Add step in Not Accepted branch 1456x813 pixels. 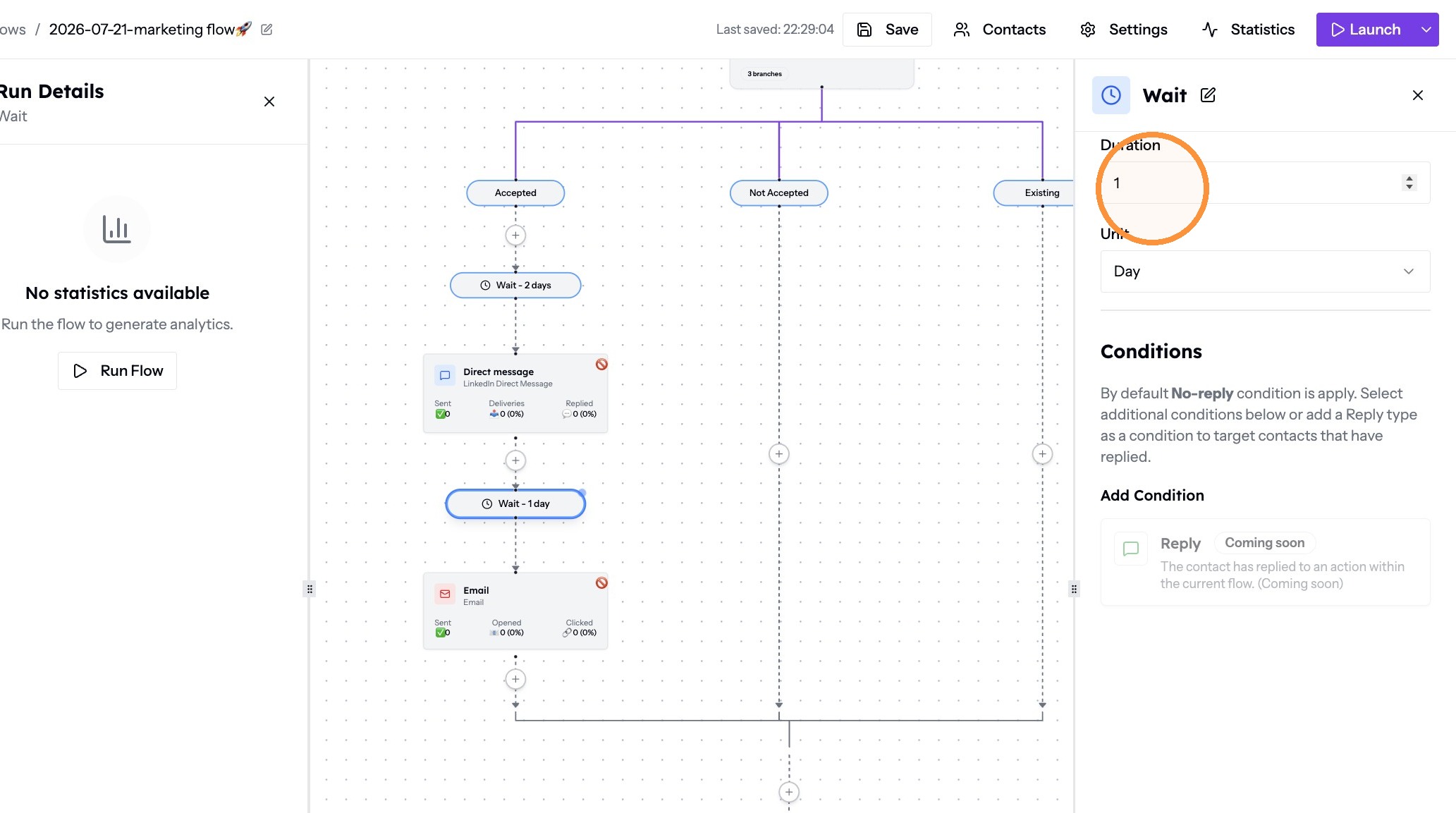point(778,454)
